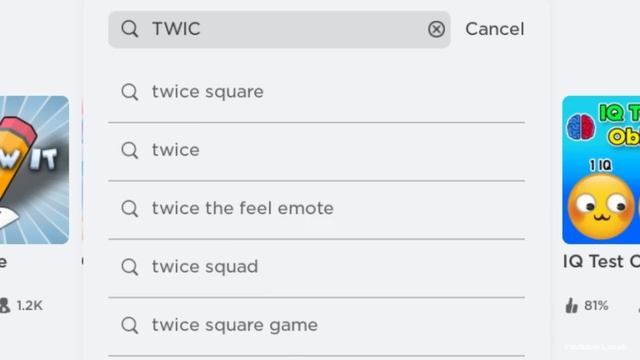This screenshot has height=360, width=640.
Task: Choose the 'twice' search suggestion
Action: point(316,151)
